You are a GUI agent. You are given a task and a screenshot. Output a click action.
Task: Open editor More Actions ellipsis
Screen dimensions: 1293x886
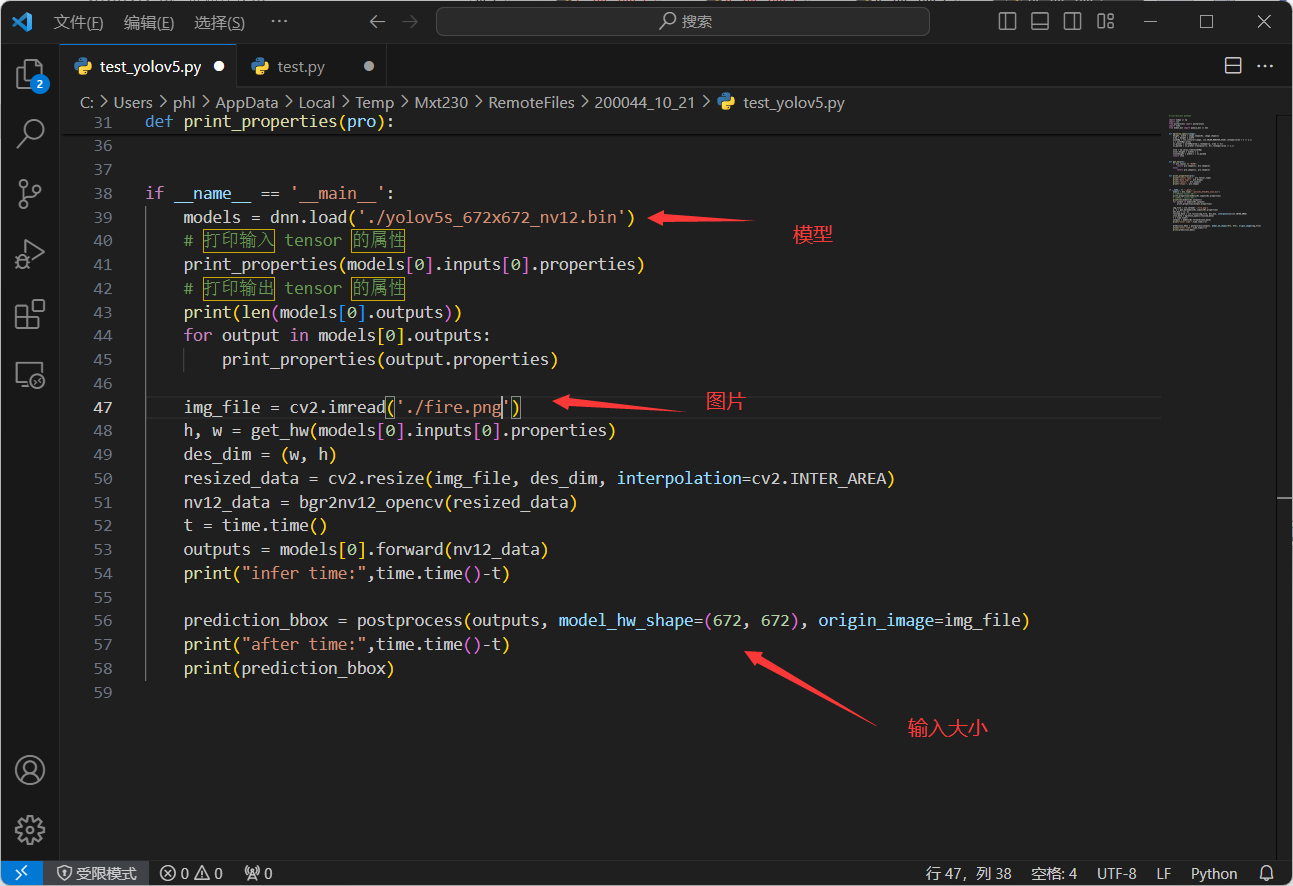click(1265, 66)
